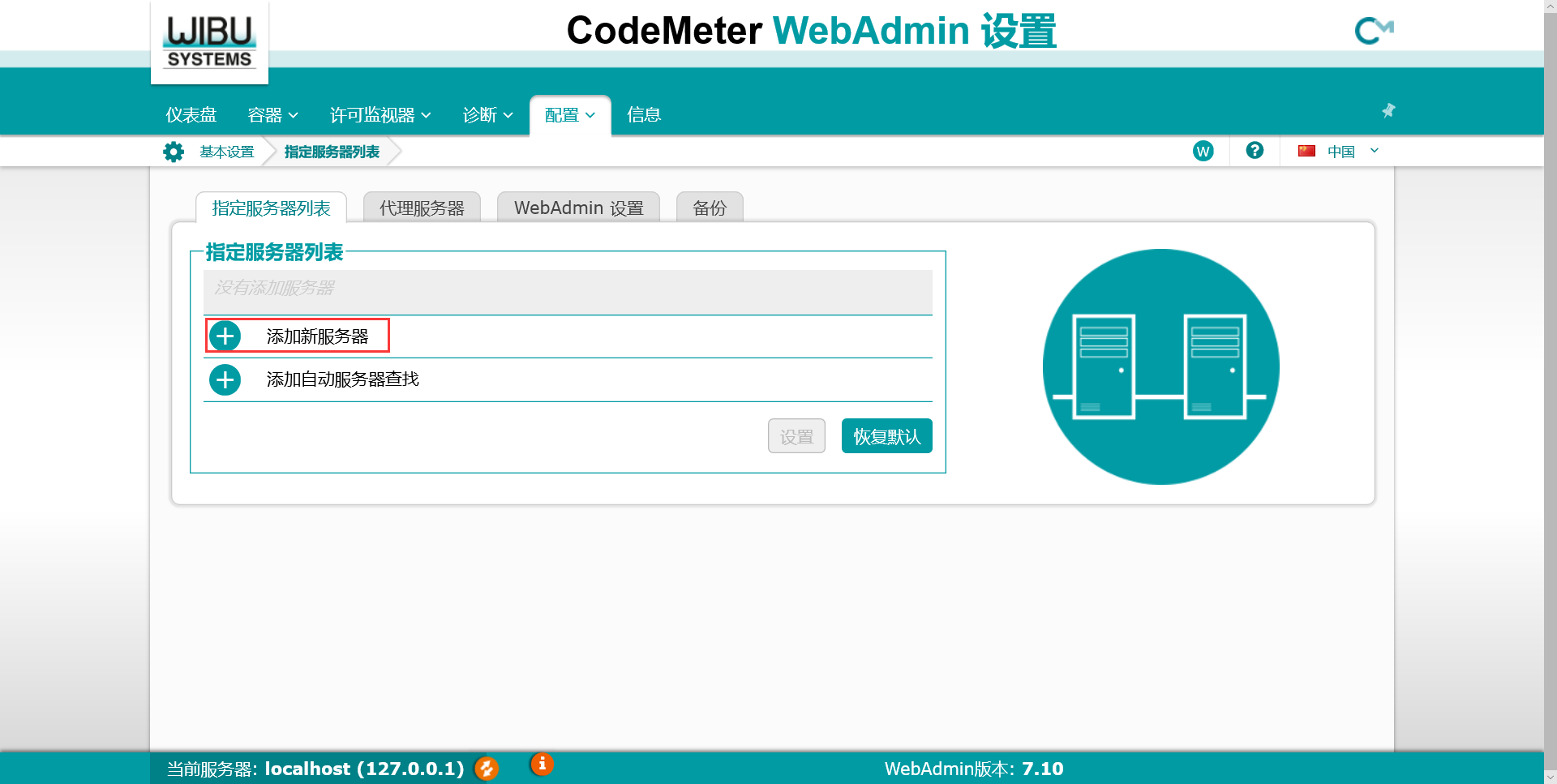1557x784 pixels.
Task: Click 添加自动服务器查找 label
Action: [x=342, y=379]
